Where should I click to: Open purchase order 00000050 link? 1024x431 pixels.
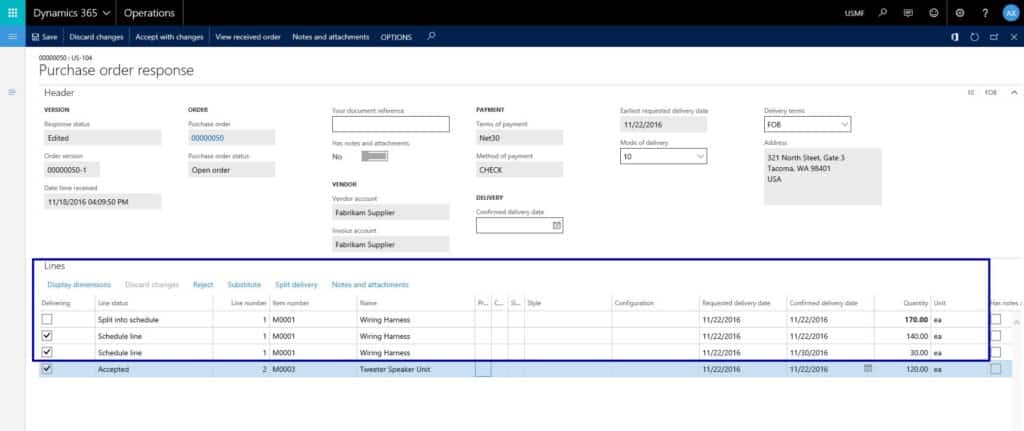tap(208, 138)
